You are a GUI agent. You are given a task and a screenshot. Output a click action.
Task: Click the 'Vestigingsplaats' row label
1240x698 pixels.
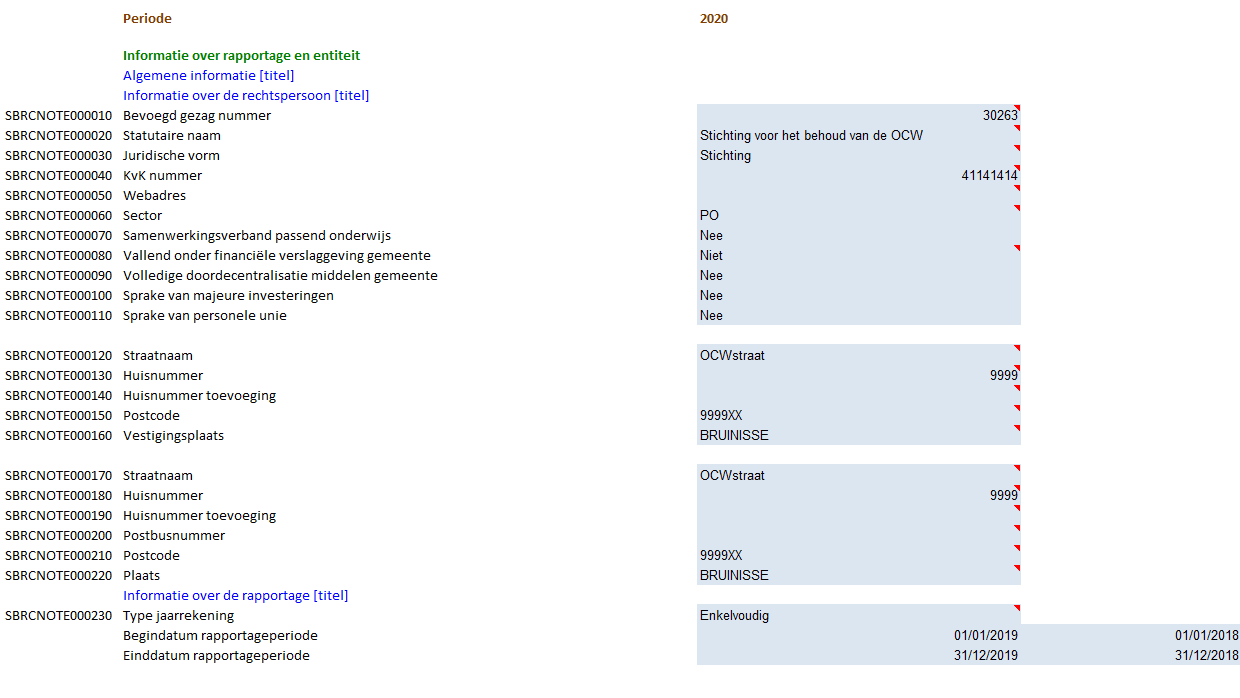click(173, 436)
